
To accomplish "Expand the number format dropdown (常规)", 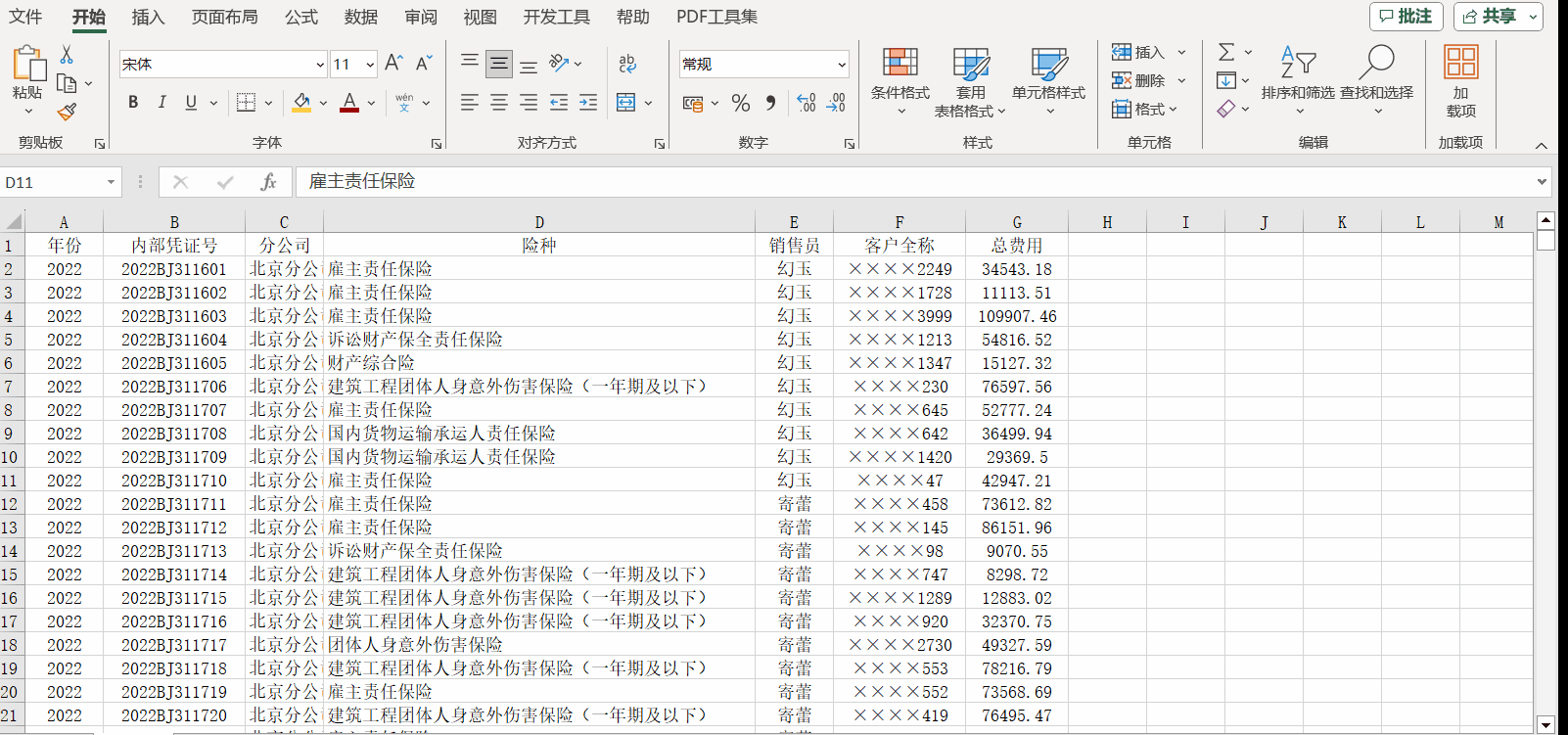I will coord(841,65).
